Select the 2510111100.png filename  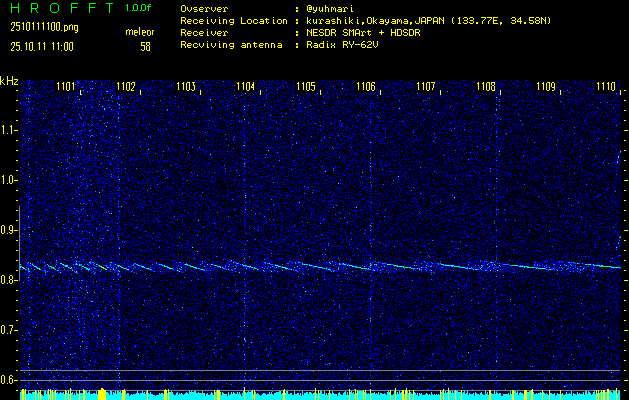[43, 27]
